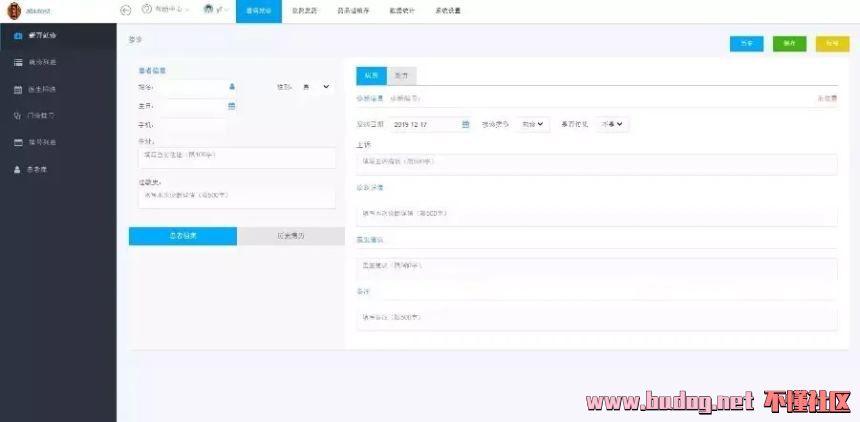Click the person icon in the name field
Viewport: 860px width, 422px height.
232,87
